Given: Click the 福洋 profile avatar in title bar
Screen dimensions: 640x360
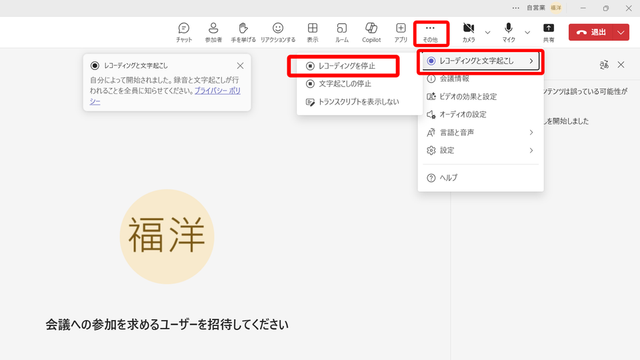Looking at the screenshot, I should click(x=556, y=8).
